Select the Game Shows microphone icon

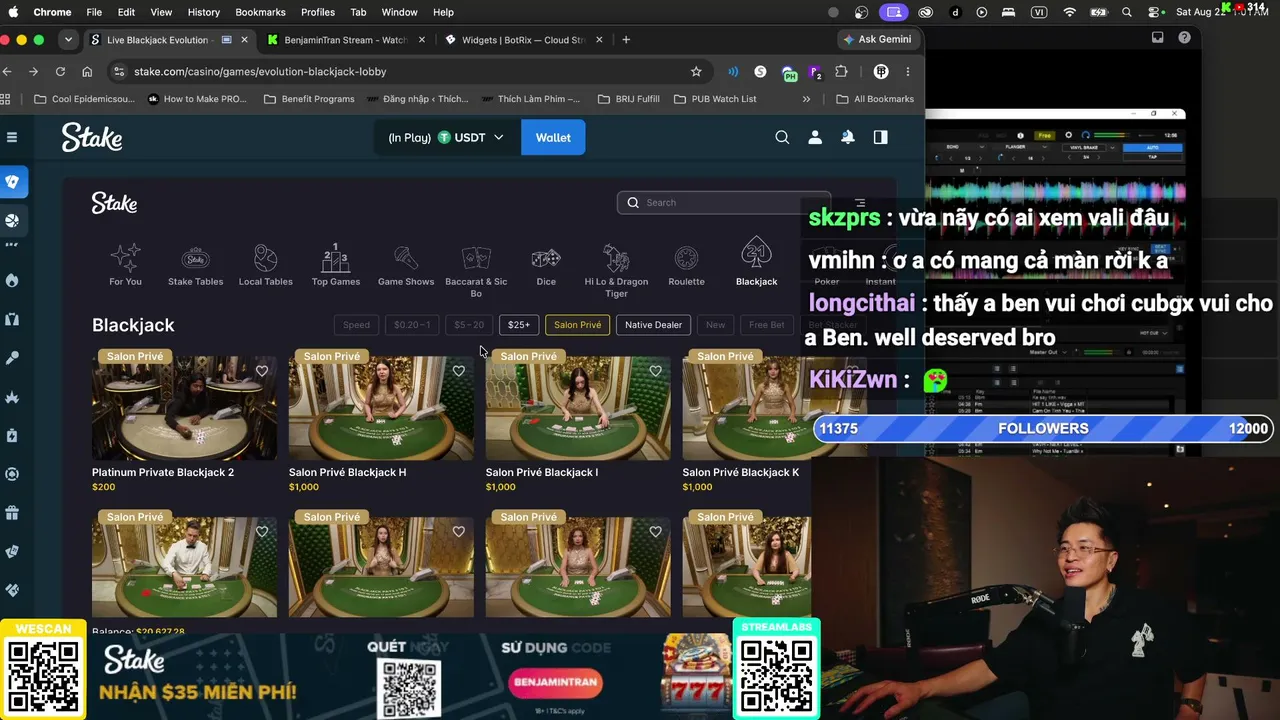(406, 258)
